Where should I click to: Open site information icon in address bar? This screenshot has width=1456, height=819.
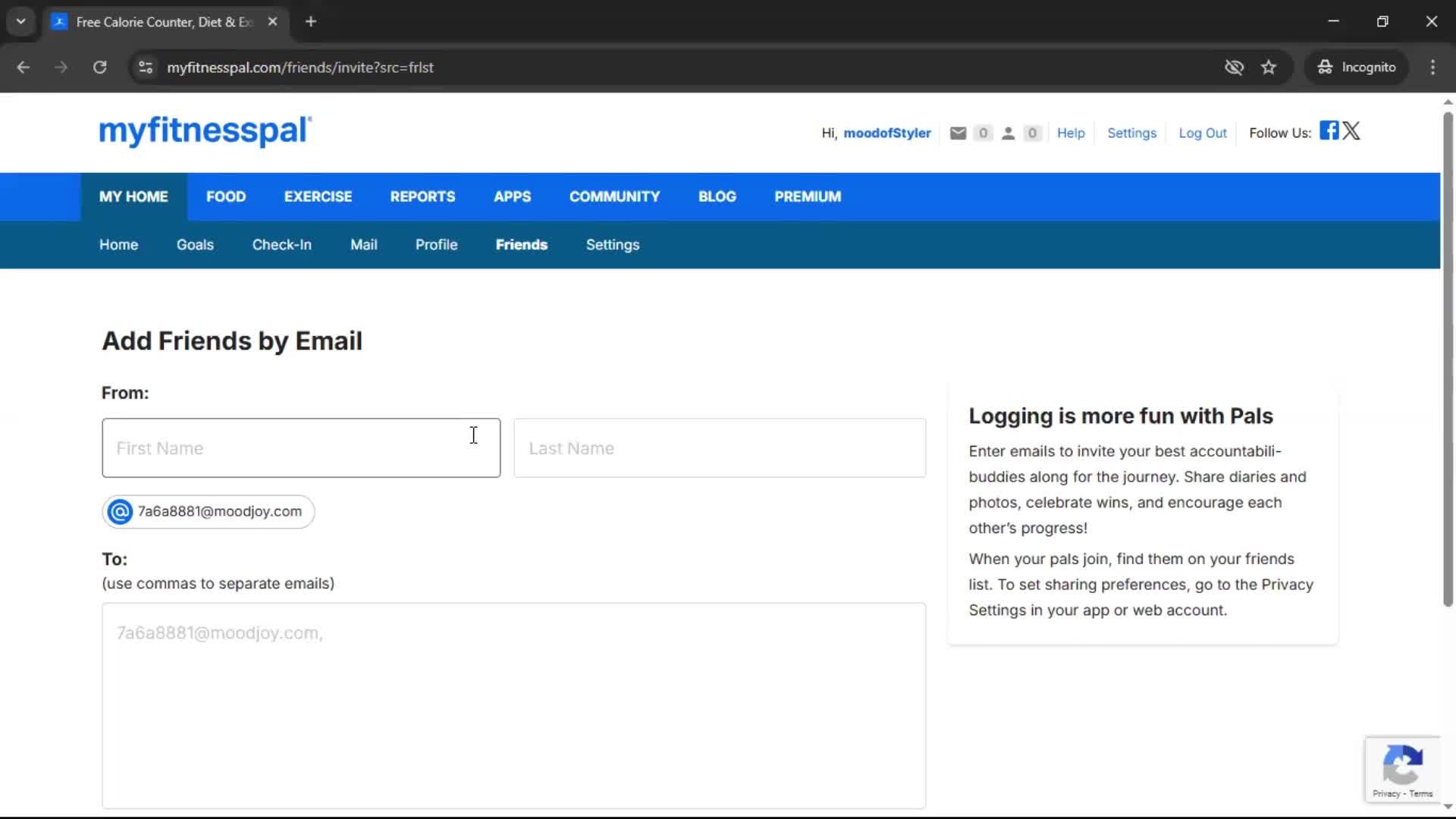pos(146,67)
